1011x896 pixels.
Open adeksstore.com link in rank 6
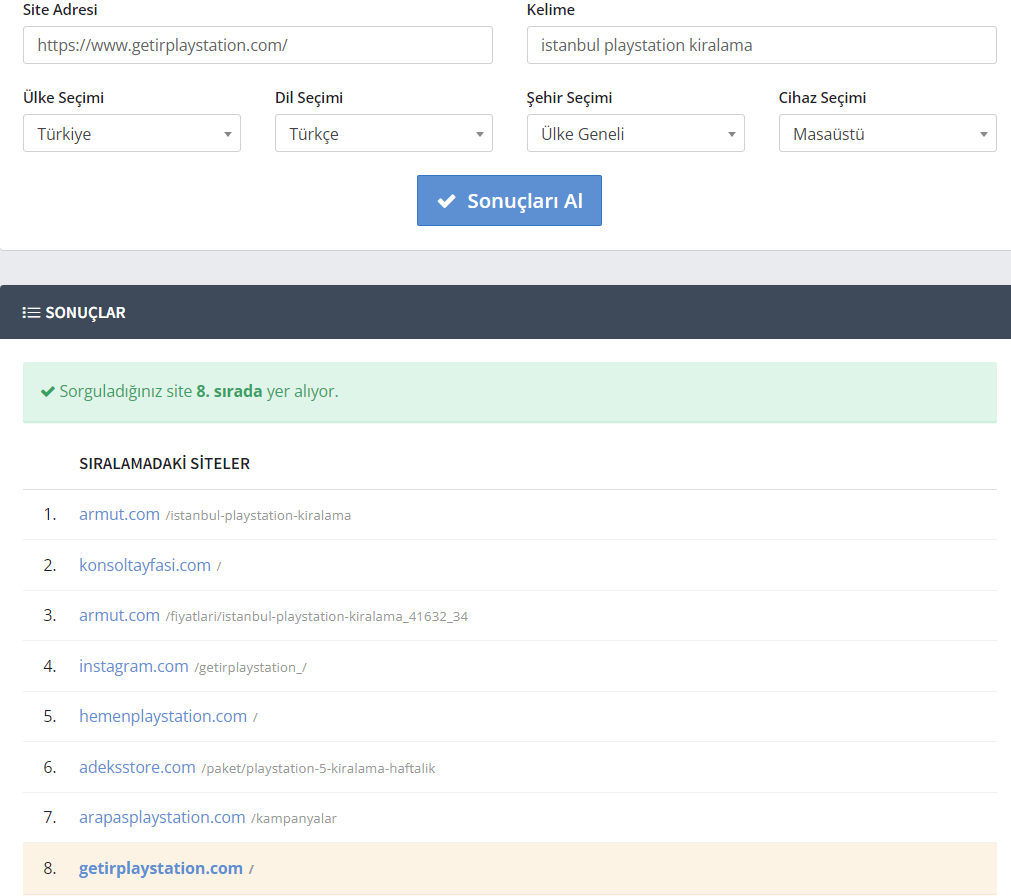(x=137, y=767)
